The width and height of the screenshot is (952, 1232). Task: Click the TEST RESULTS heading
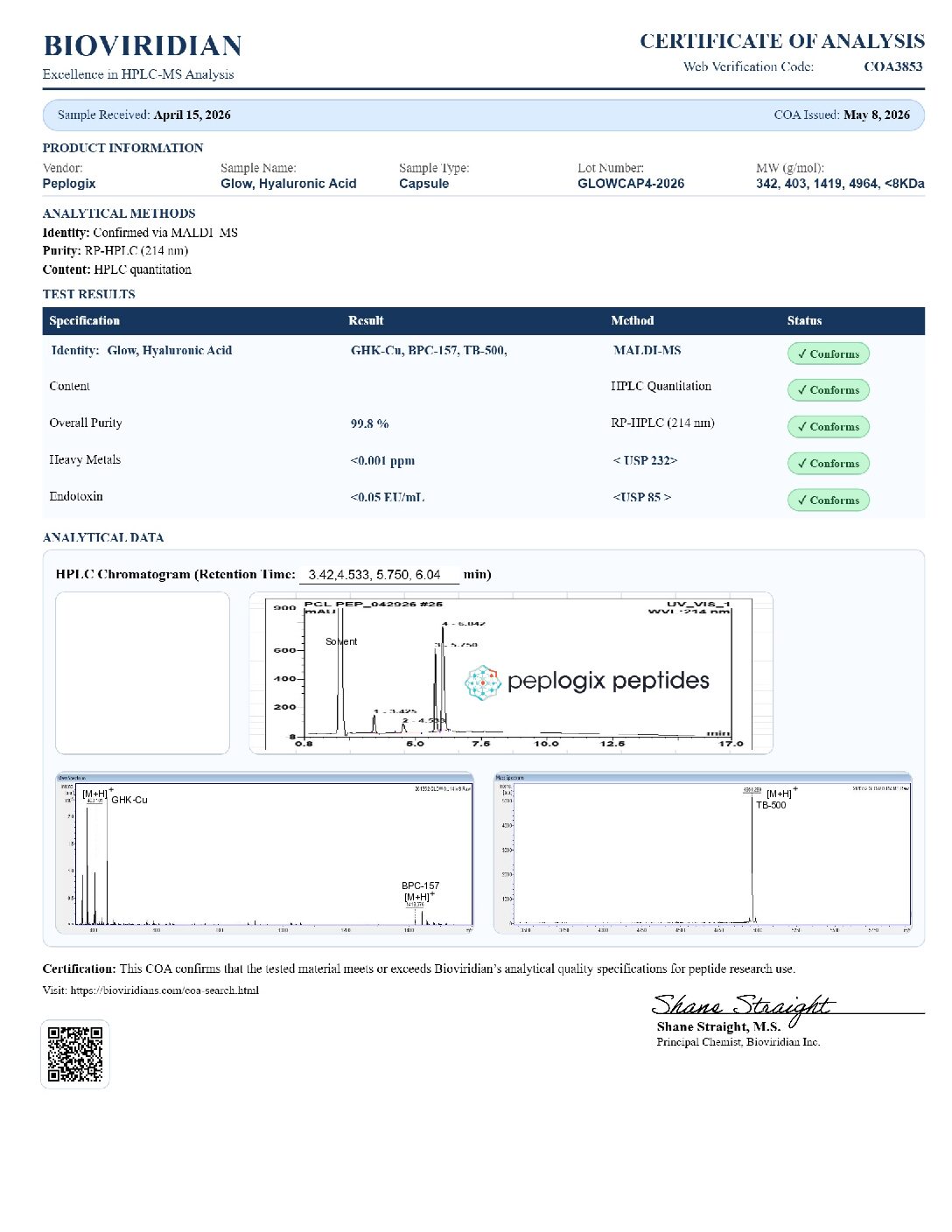point(89,294)
